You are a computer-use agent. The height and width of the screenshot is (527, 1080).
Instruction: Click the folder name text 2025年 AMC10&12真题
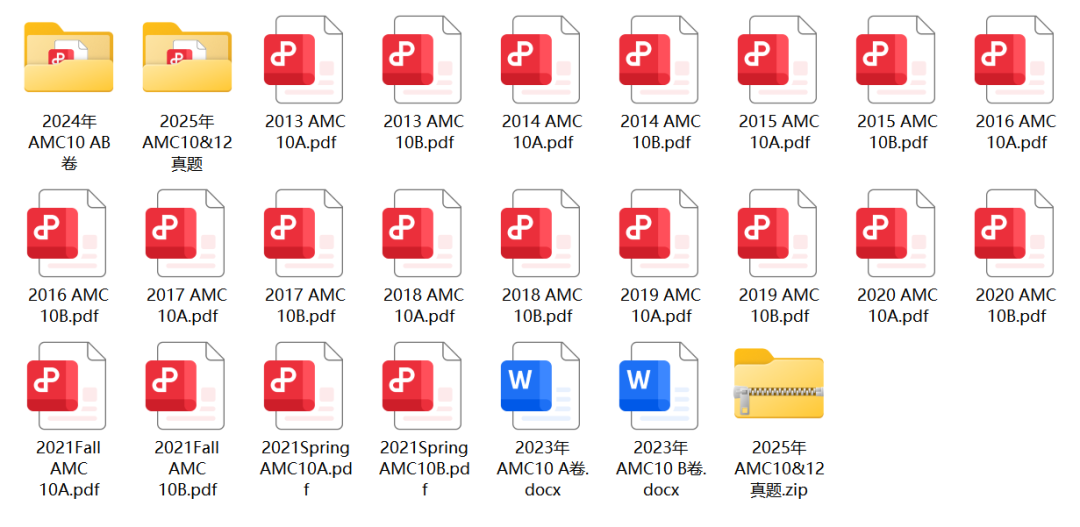pos(187,143)
